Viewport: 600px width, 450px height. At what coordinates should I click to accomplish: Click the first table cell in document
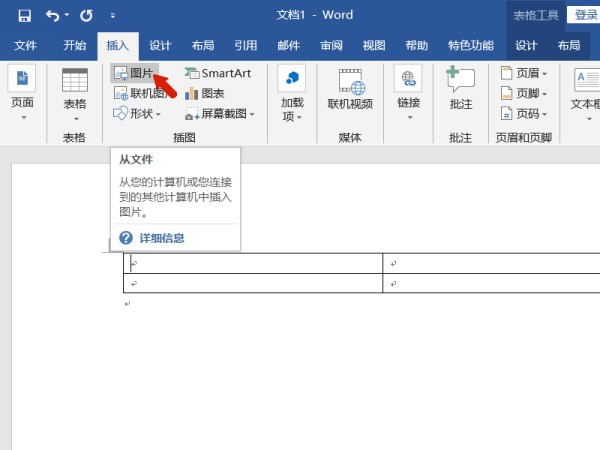250,264
